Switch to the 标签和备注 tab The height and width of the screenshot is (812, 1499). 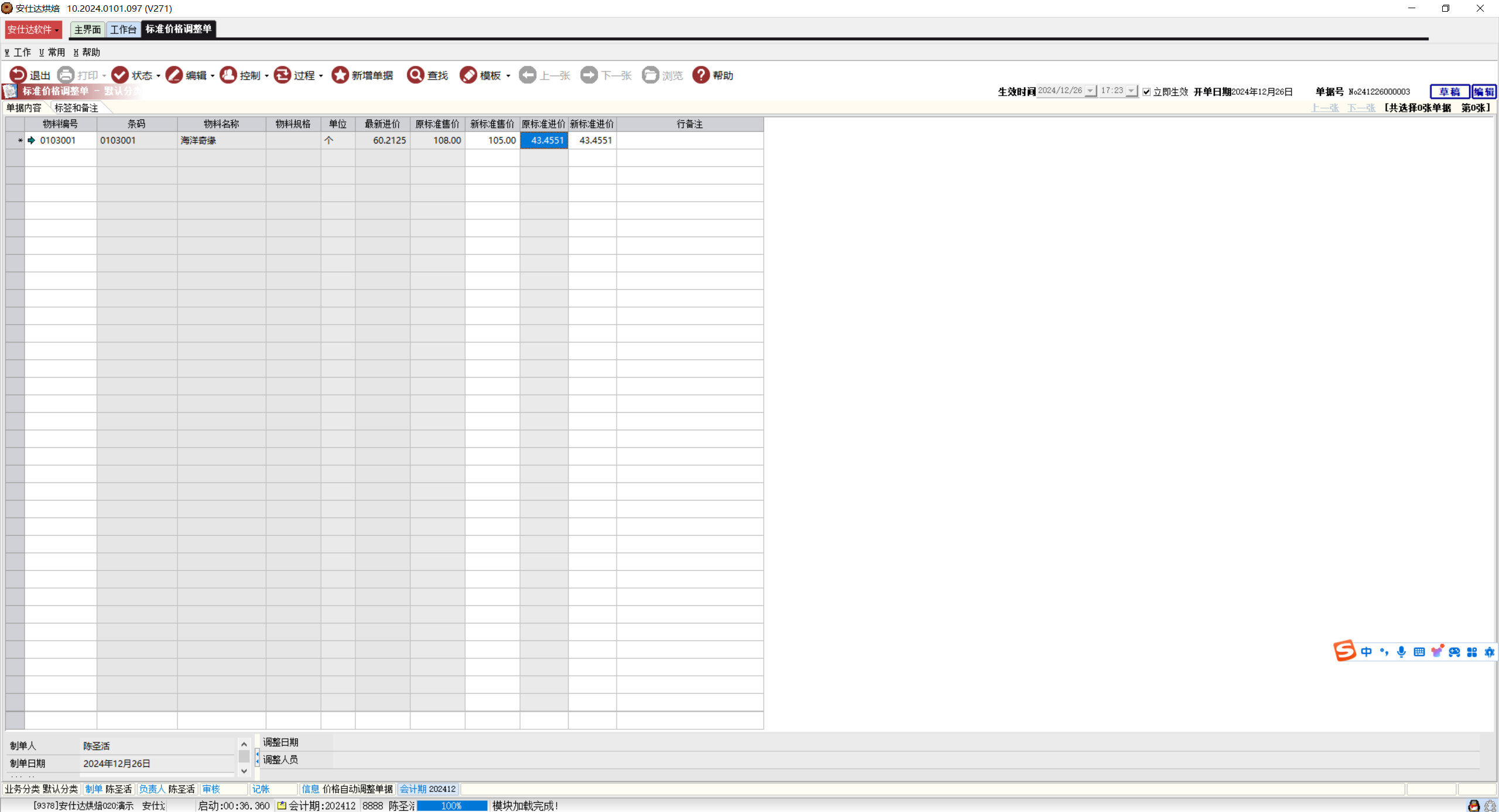tap(76, 108)
